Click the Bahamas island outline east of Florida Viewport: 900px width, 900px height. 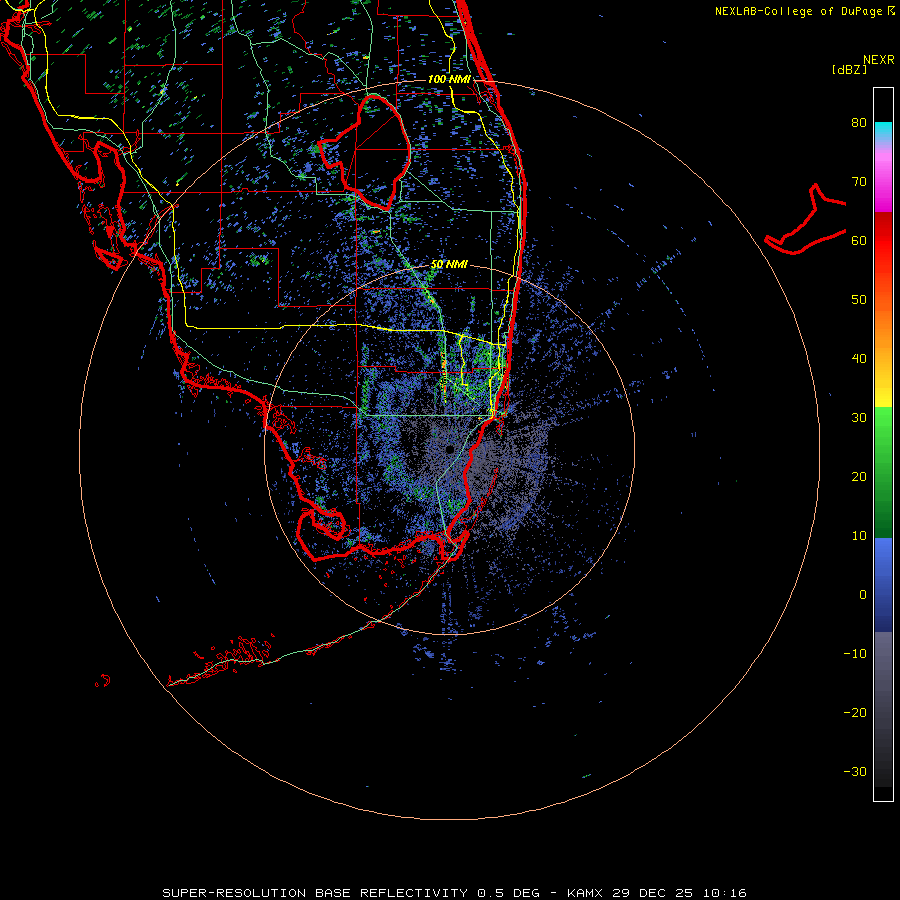coord(805,219)
